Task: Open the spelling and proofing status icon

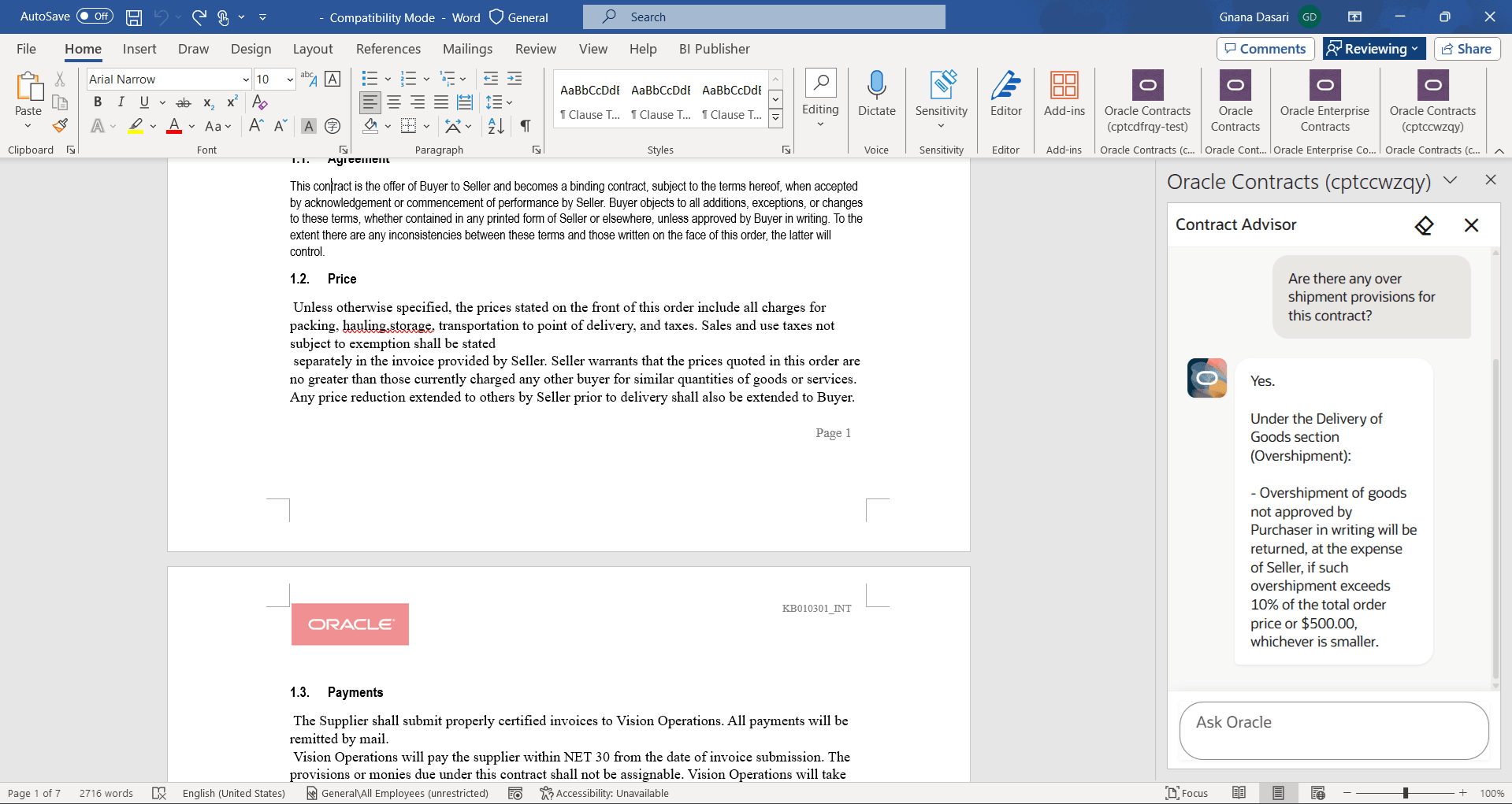Action: tap(158, 793)
